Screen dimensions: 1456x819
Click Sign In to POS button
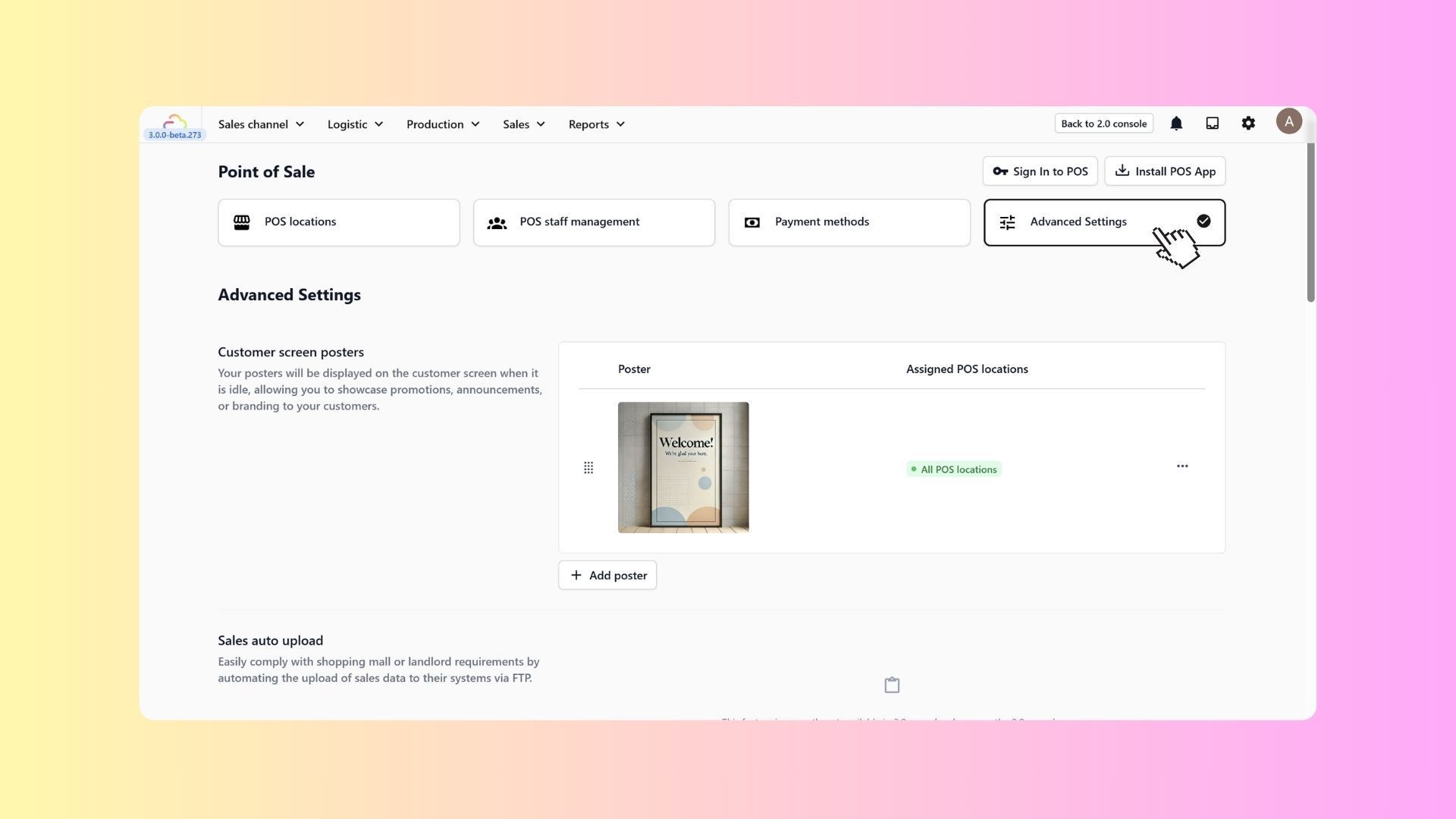coord(1040,171)
